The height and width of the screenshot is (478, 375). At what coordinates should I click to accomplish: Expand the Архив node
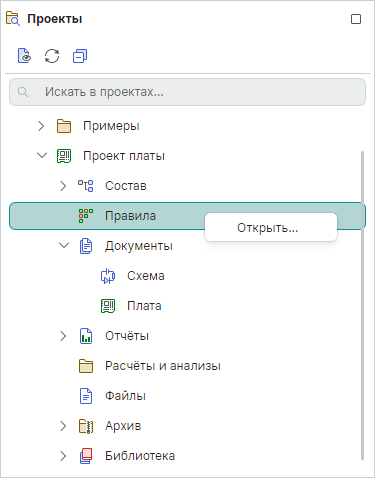tap(63, 426)
